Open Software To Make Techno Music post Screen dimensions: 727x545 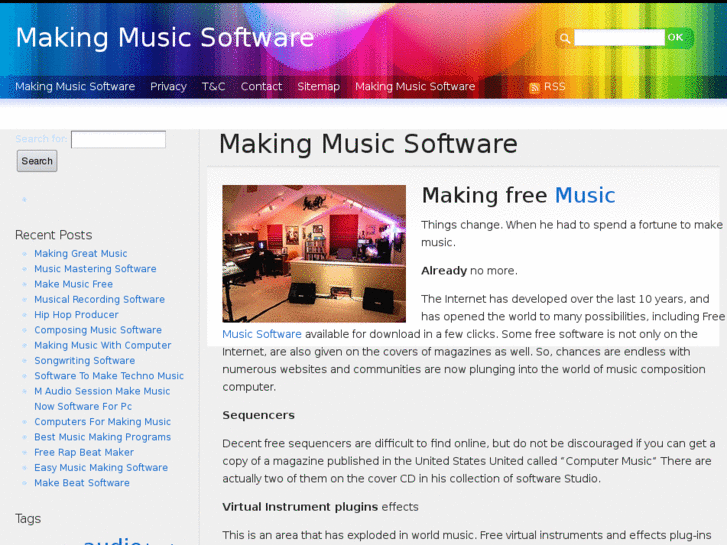(109, 376)
